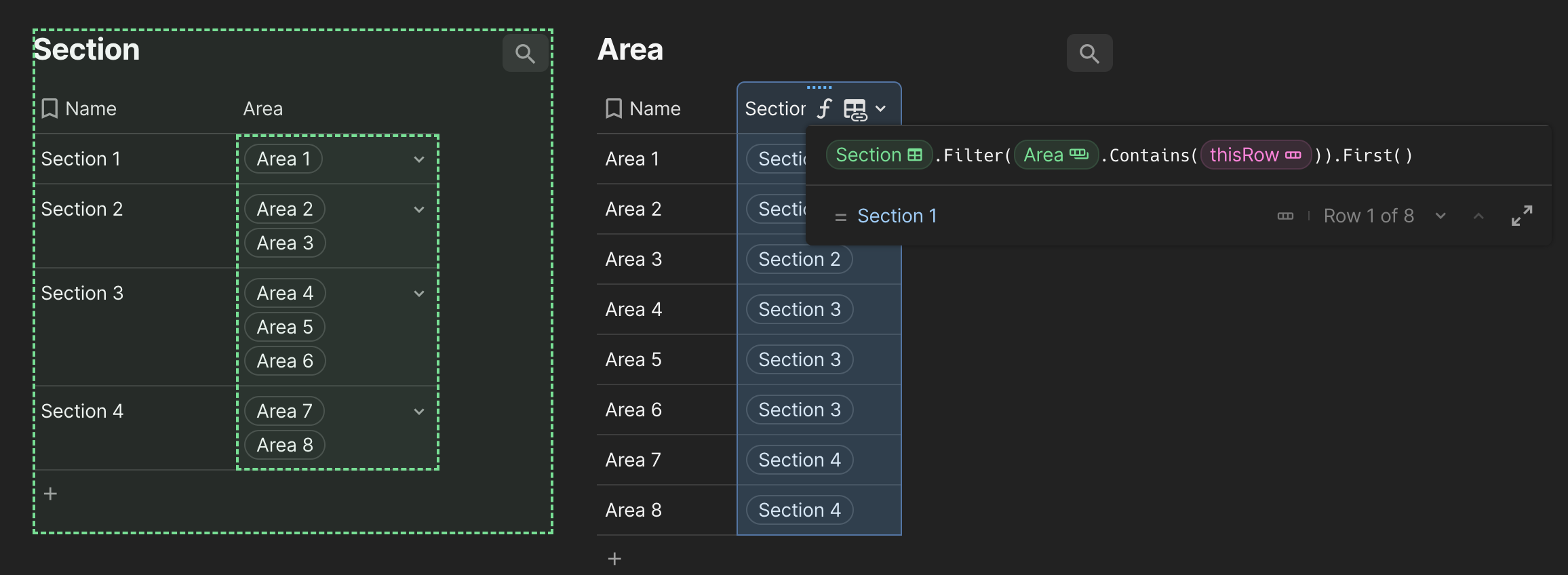Image resolution: width=1568 pixels, height=575 pixels.
Task: Click the formula icon in the Section column header
Action: [824, 108]
